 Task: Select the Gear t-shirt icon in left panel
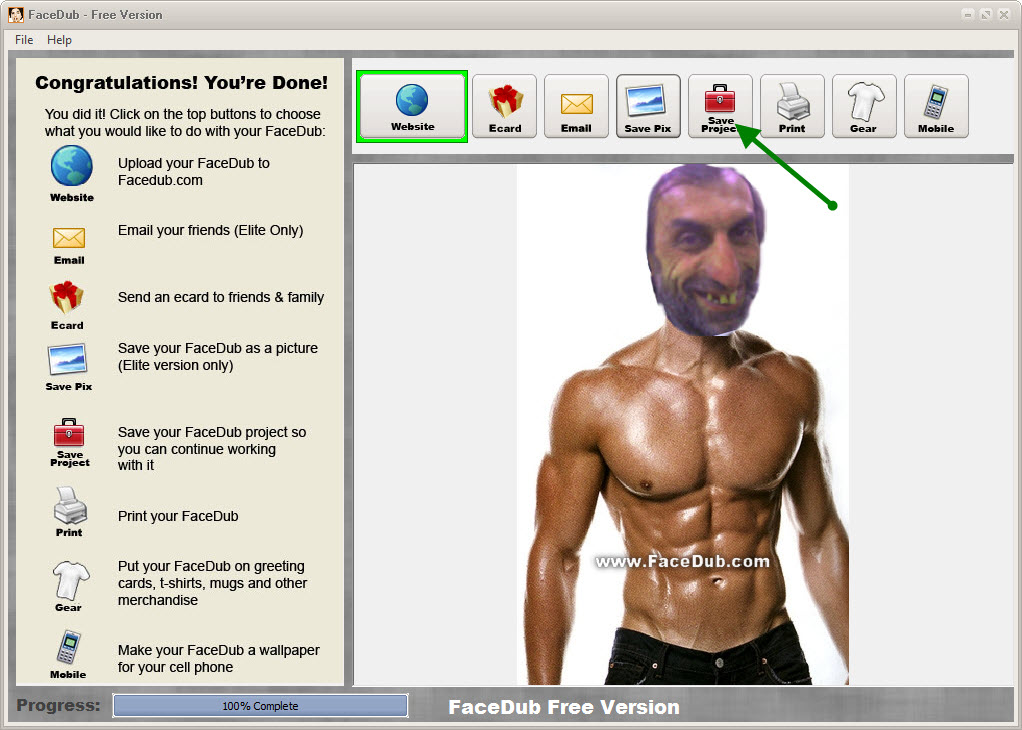tap(69, 580)
